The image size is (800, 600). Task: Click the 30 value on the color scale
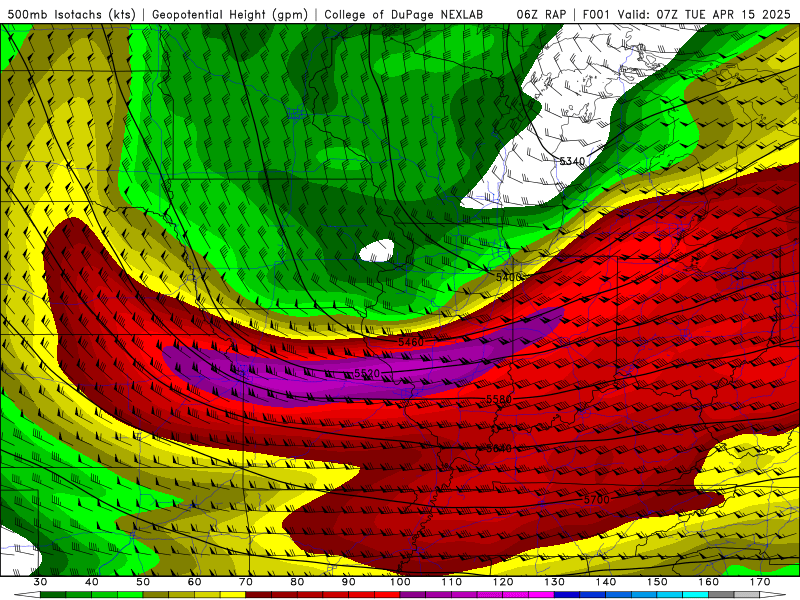[x=40, y=582]
